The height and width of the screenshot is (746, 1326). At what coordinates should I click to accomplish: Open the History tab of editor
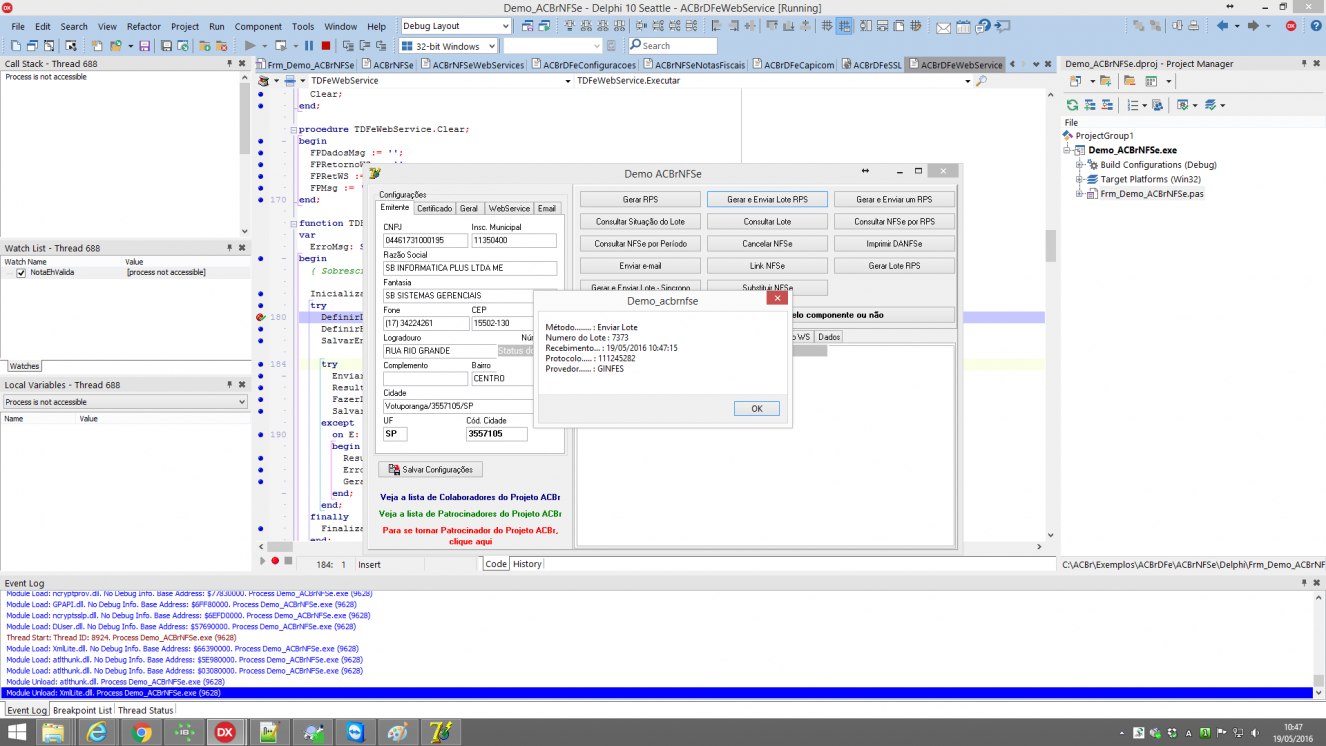[527, 564]
